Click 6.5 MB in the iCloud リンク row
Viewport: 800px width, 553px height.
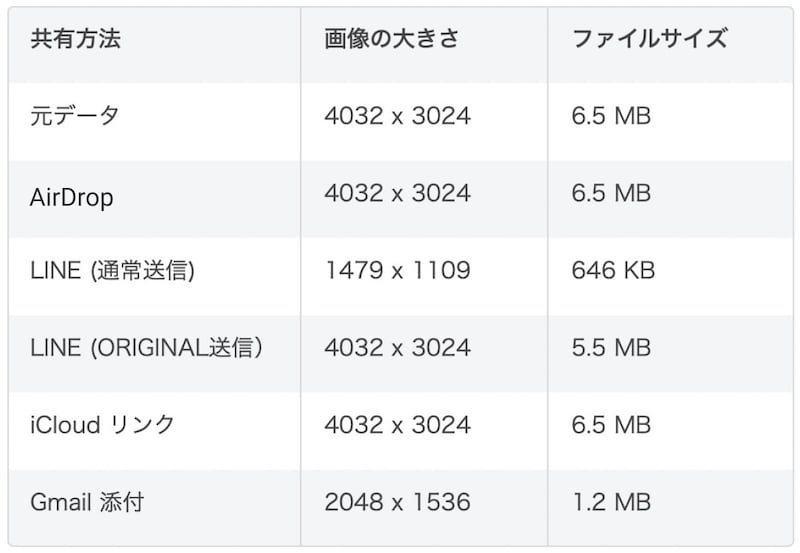point(611,425)
